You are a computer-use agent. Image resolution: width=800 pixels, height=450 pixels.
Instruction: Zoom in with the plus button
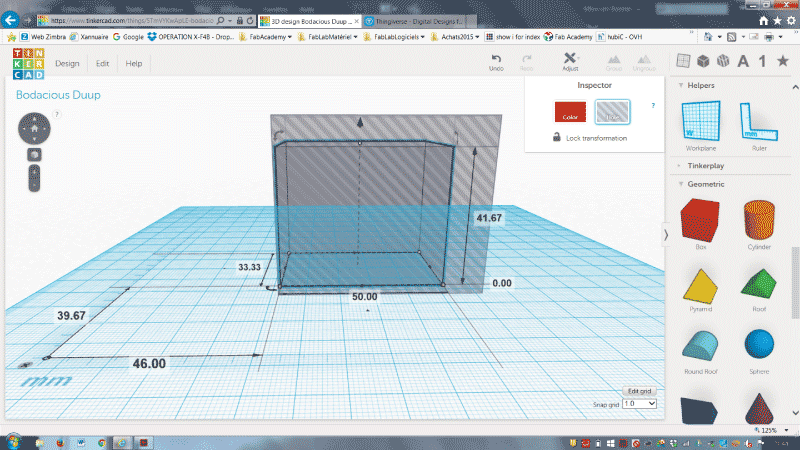click(34, 171)
